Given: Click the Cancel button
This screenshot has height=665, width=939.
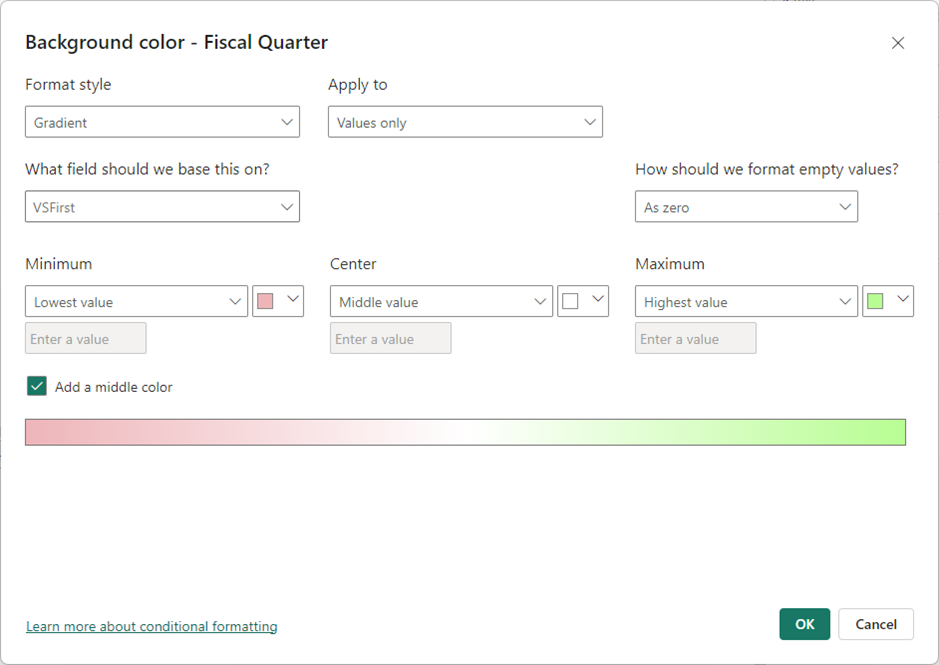Looking at the screenshot, I should 876,624.
